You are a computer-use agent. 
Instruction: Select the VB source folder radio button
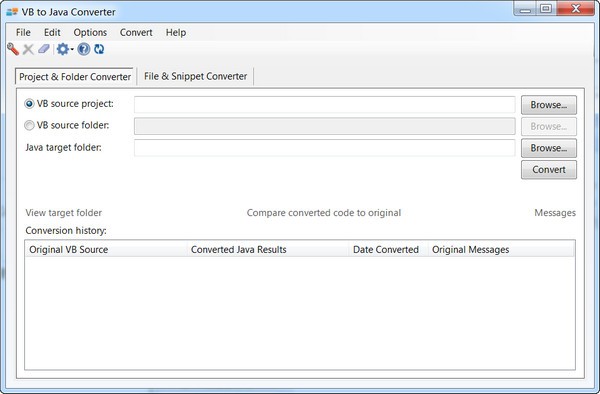pyautogui.click(x=29, y=125)
